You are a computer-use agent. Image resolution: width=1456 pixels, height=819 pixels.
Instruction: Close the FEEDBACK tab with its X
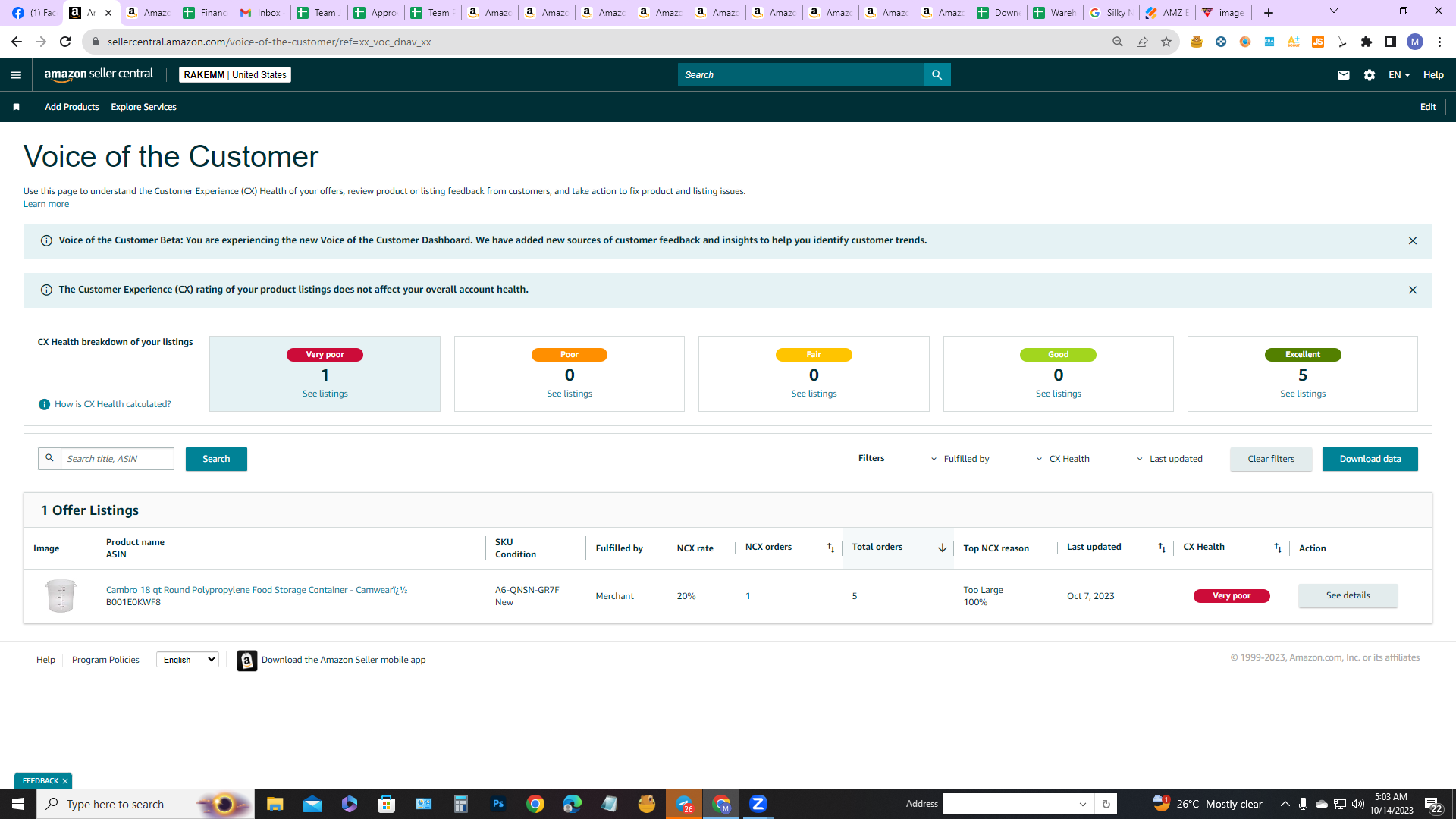(65, 781)
